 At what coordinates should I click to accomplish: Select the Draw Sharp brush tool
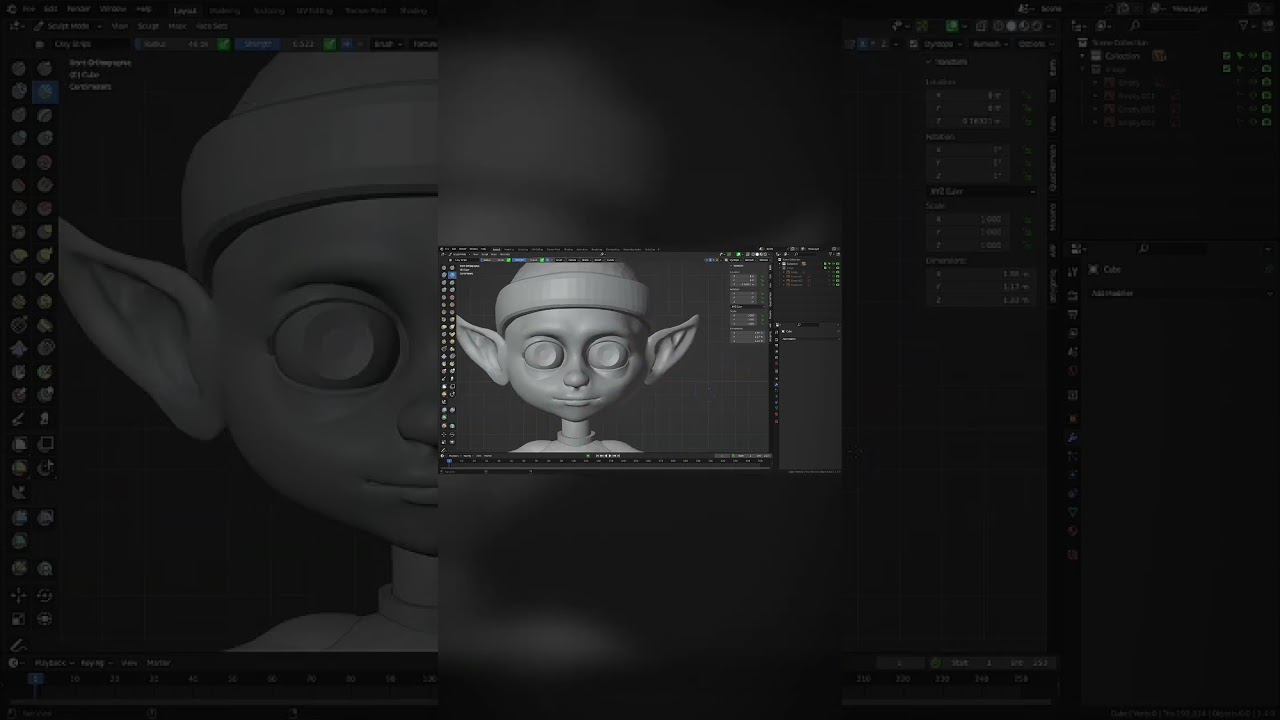(45, 68)
